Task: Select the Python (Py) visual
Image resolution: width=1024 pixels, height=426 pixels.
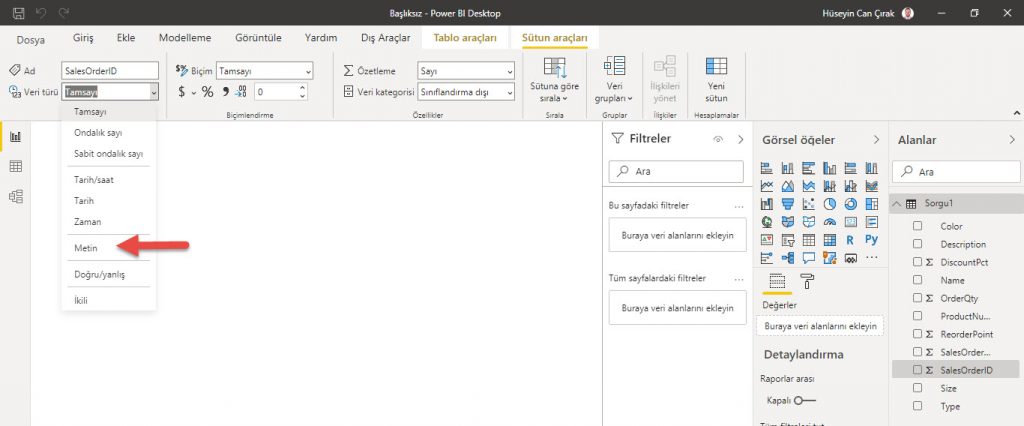Action: [871, 240]
